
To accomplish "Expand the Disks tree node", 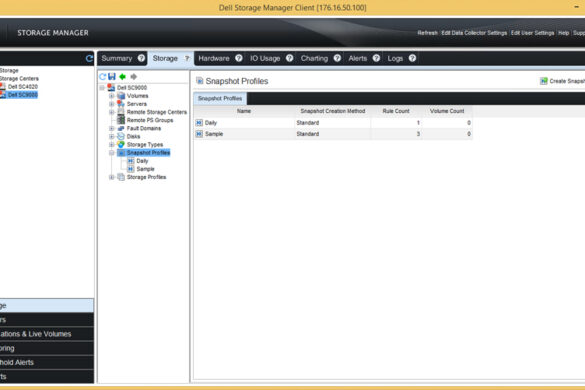I will pos(112,137).
